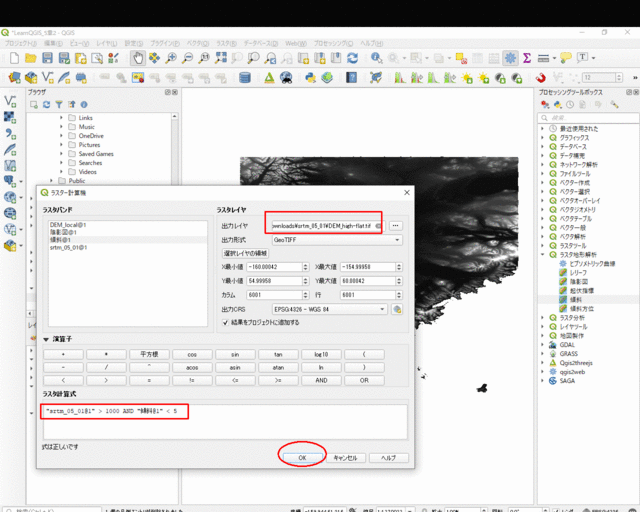Click the New Project icon
640x512 pixels.
pos(14,58)
